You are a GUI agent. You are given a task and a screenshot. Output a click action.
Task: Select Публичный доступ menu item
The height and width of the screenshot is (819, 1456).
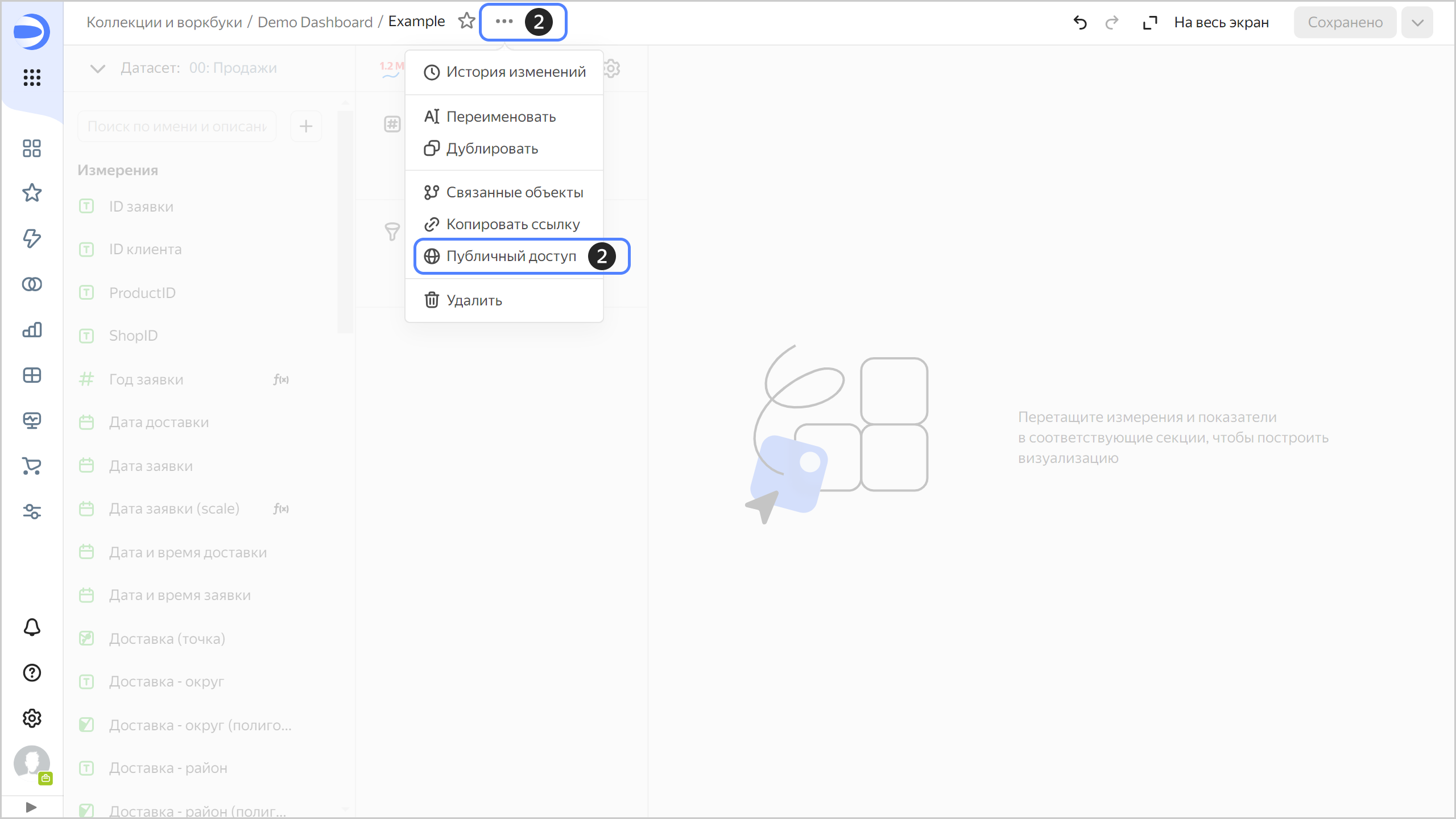coord(511,256)
